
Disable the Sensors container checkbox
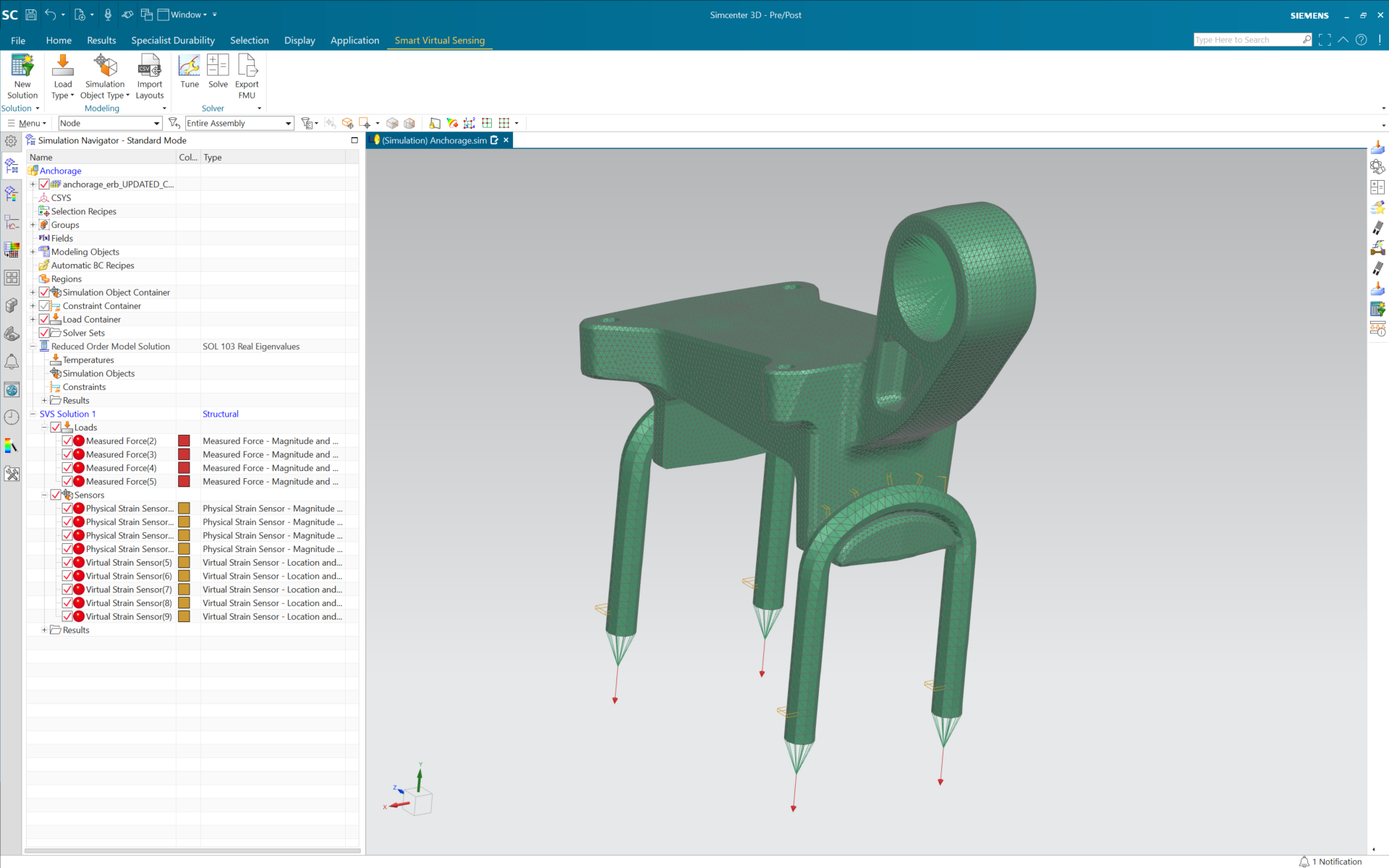click(56, 495)
